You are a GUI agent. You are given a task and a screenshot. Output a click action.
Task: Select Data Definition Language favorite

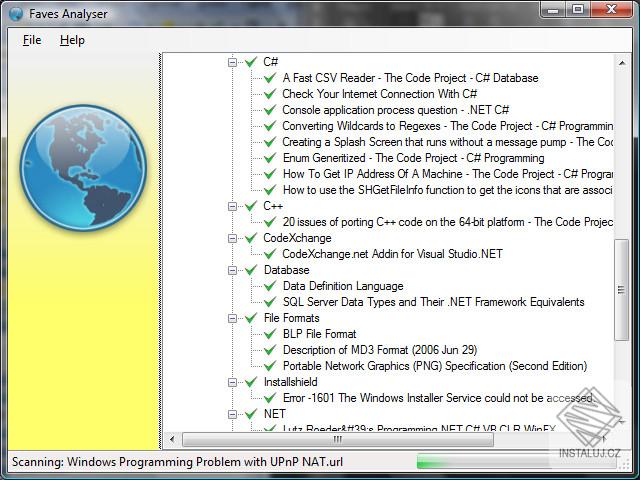click(343, 286)
